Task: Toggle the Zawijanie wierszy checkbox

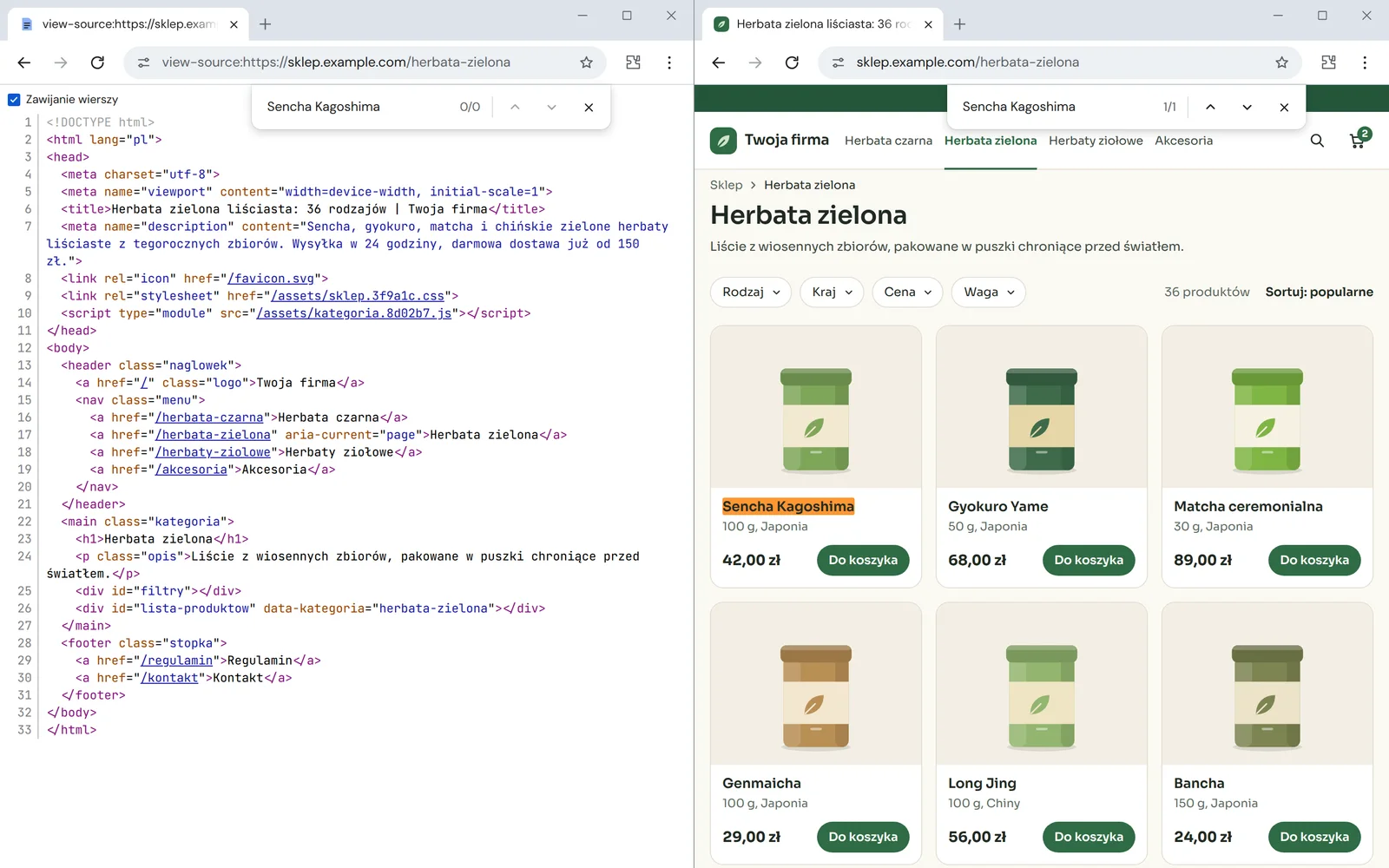Action: 14,100
